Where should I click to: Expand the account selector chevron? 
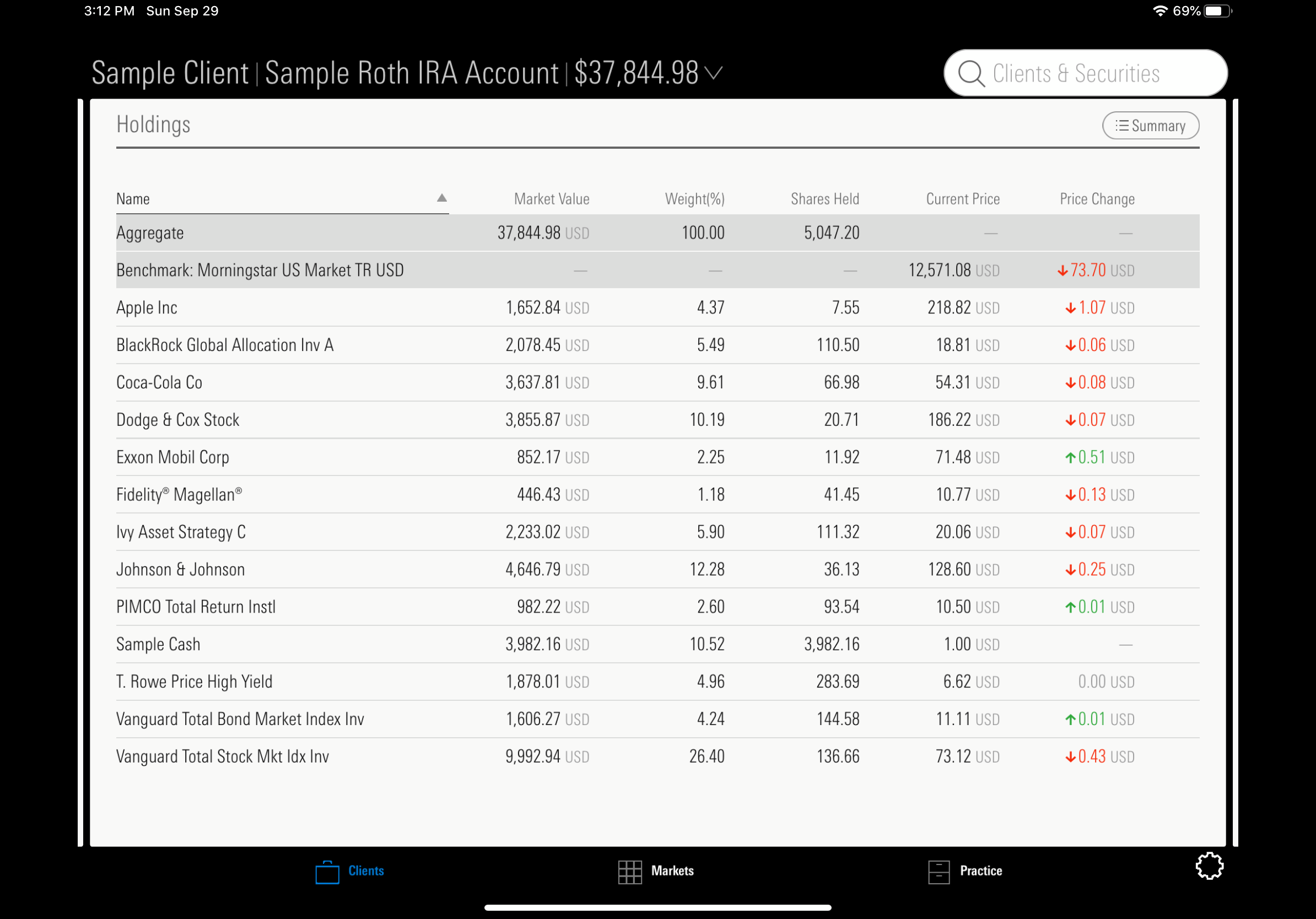713,73
